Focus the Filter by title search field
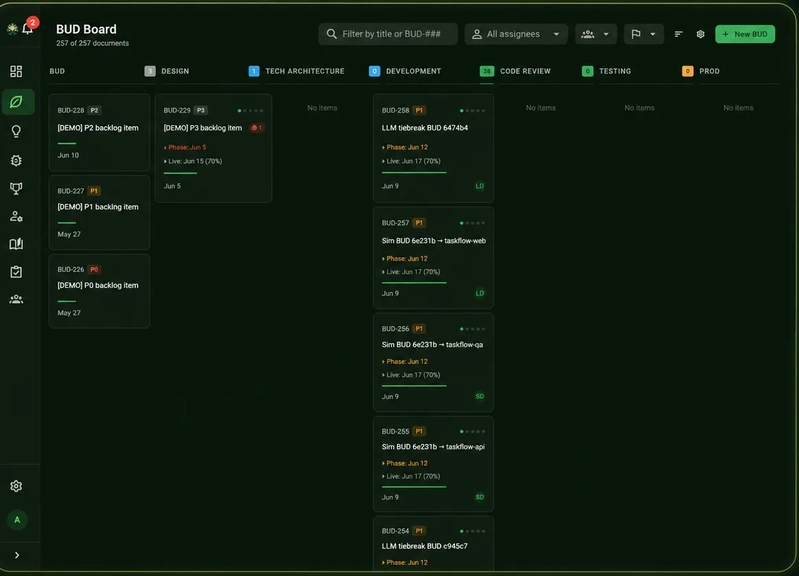This screenshot has width=799, height=576. click(388, 34)
